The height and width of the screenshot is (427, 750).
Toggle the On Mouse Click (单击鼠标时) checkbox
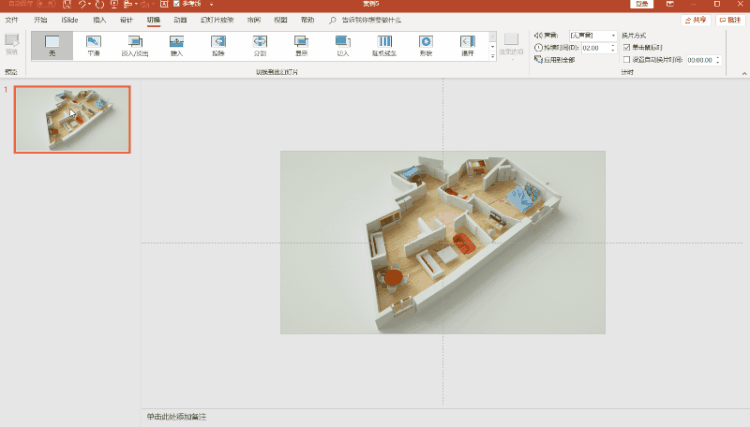click(x=627, y=47)
